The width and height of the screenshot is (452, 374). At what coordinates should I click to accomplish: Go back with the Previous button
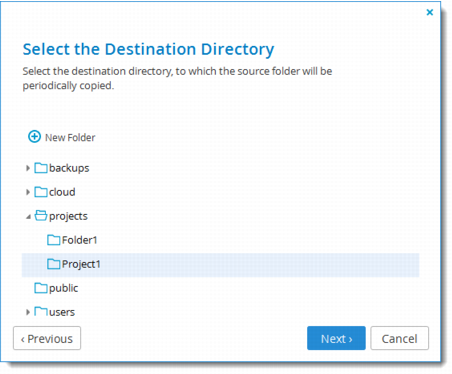click(47, 338)
